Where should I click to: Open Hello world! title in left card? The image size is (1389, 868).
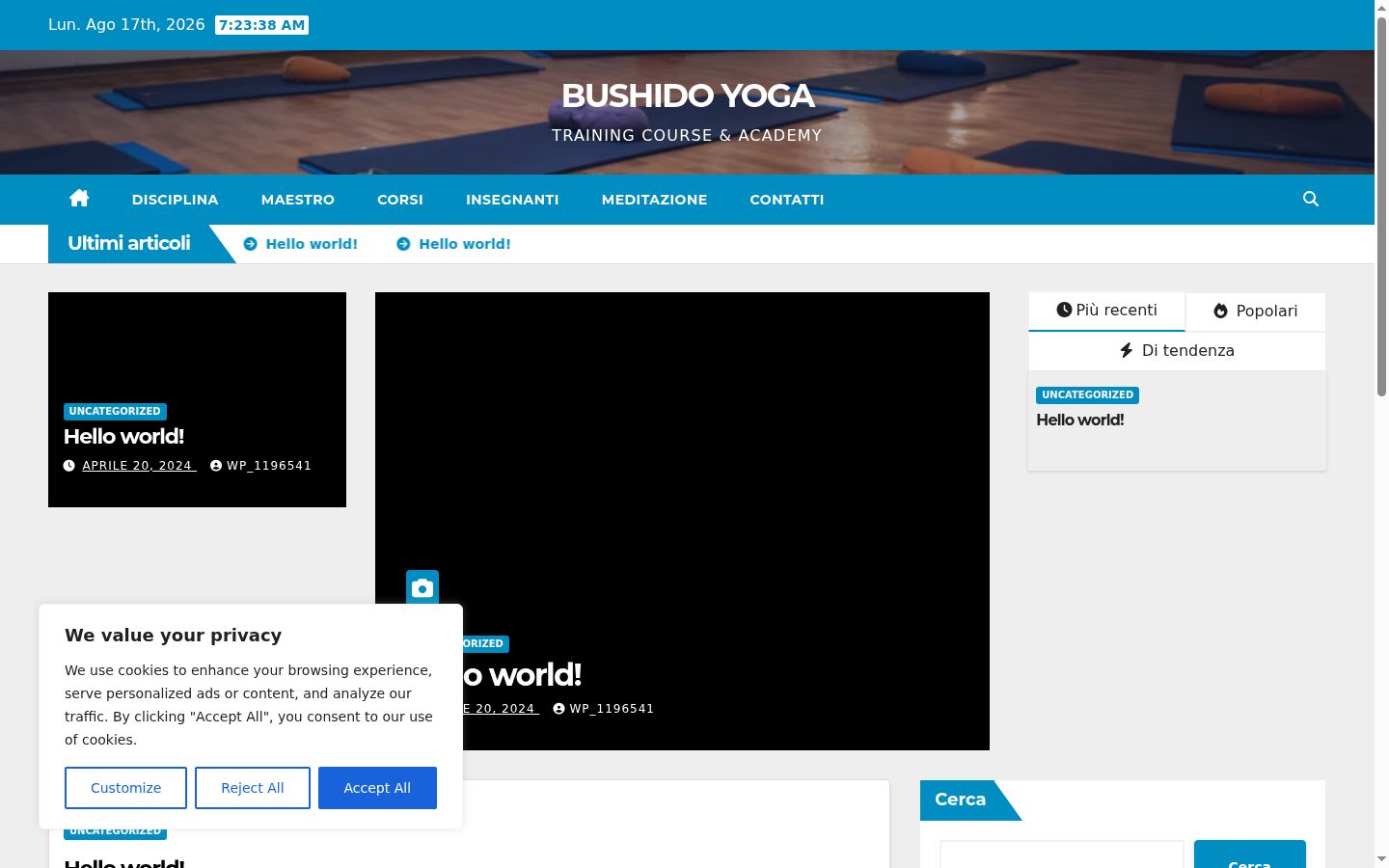pyautogui.click(x=123, y=437)
